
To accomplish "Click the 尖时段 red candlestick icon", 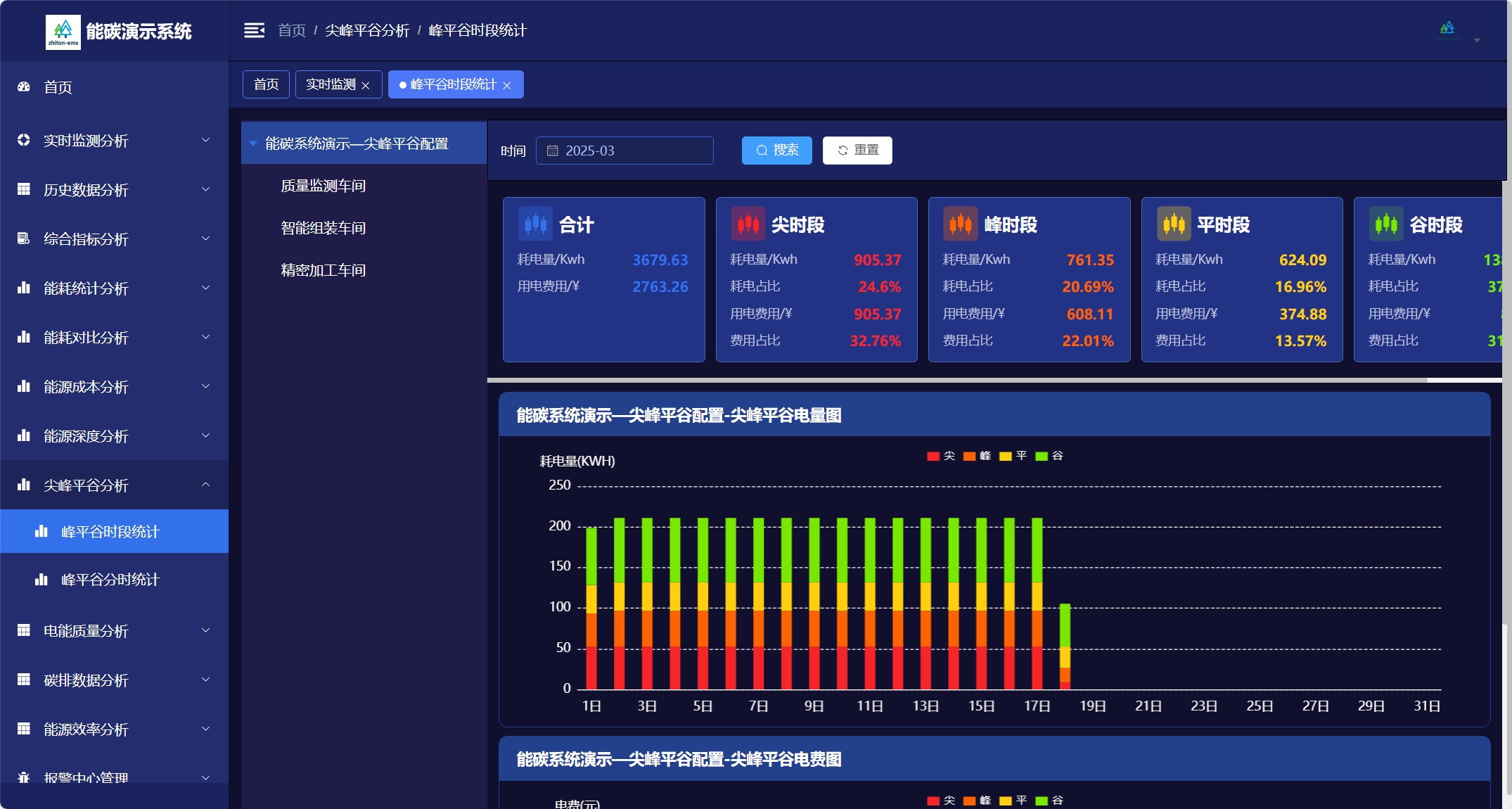I will tap(748, 224).
